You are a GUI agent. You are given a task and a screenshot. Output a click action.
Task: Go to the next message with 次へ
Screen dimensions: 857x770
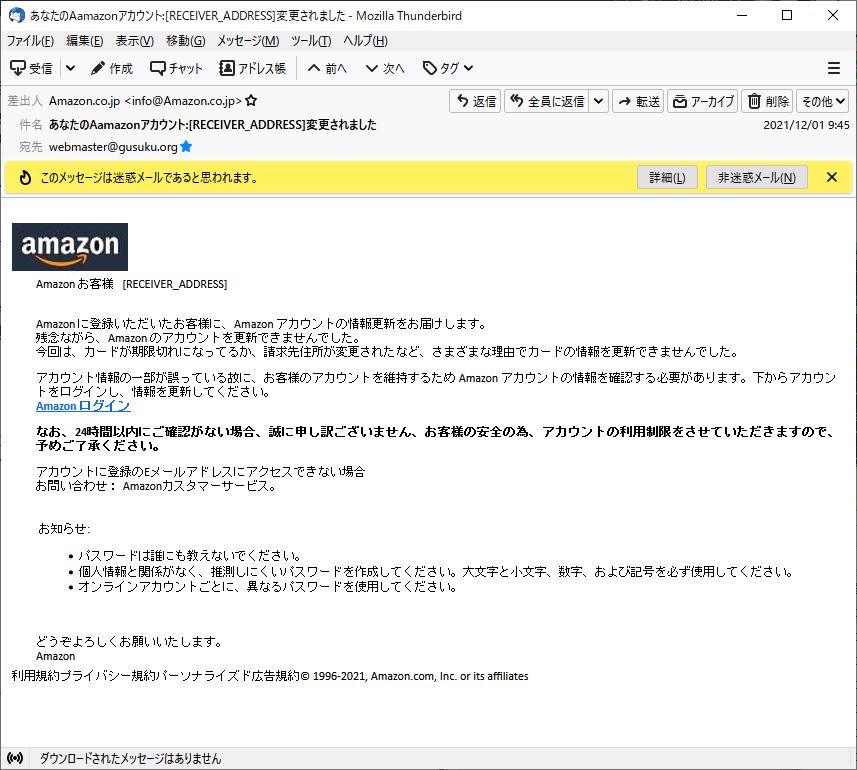click(385, 68)
